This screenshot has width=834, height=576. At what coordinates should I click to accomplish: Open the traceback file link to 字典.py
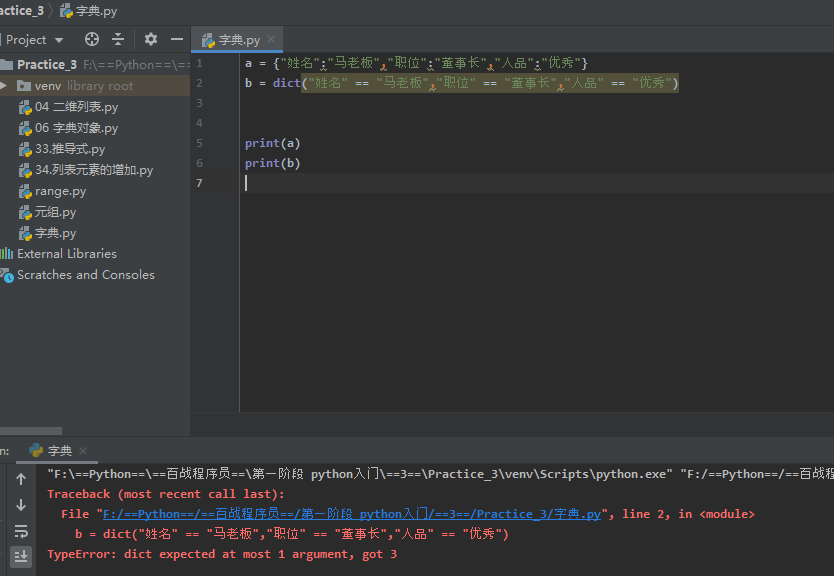click(x=352, y=514)
